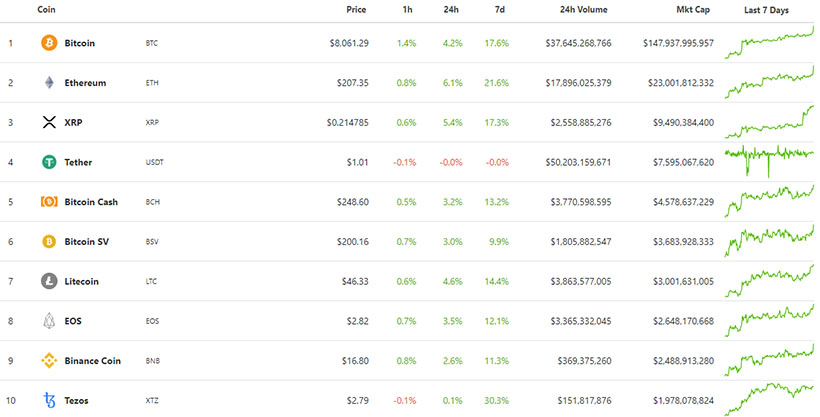Viewport: 820px width, 417px height.
Task: Open the Tezos coin link
Action: tap(76, 401)
